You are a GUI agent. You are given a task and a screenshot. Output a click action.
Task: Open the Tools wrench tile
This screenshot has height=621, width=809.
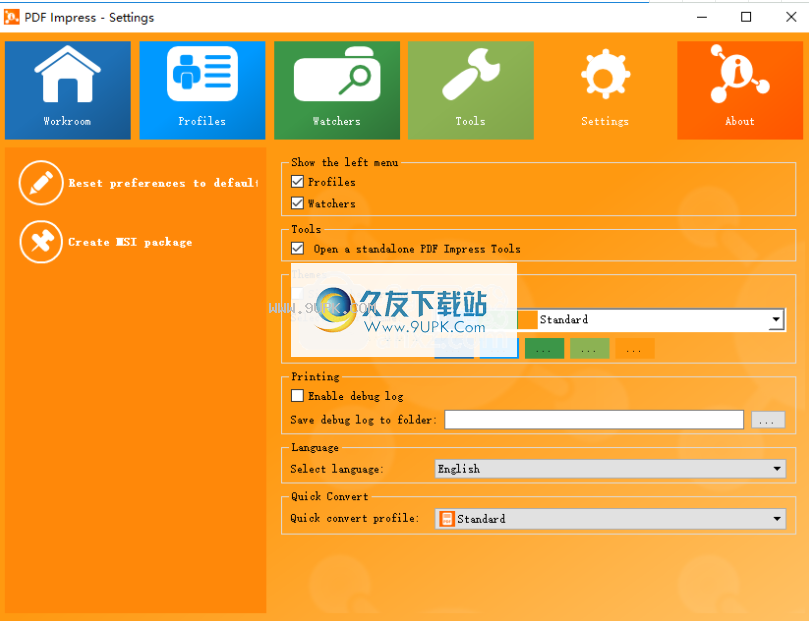[x=471, y=90]
